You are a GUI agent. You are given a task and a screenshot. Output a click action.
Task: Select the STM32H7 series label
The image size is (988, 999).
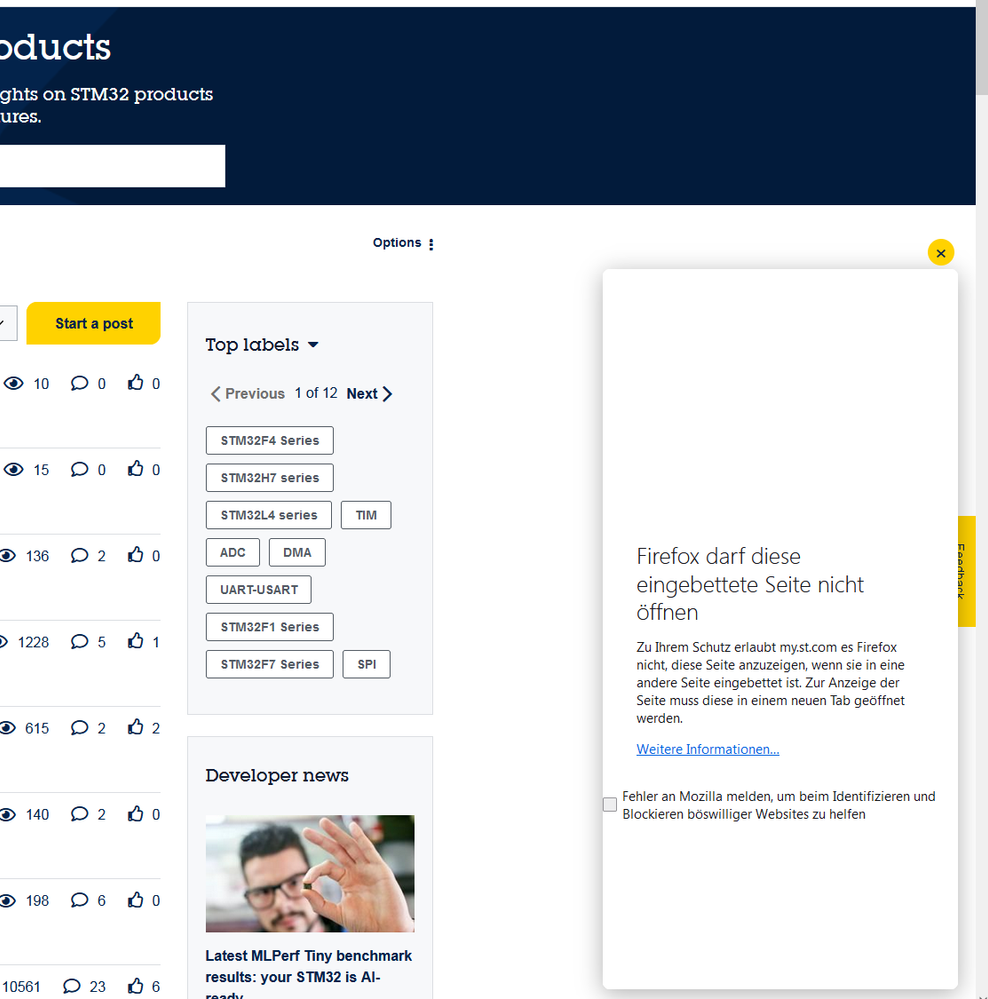pyautogui.click(x=269, y=478)
